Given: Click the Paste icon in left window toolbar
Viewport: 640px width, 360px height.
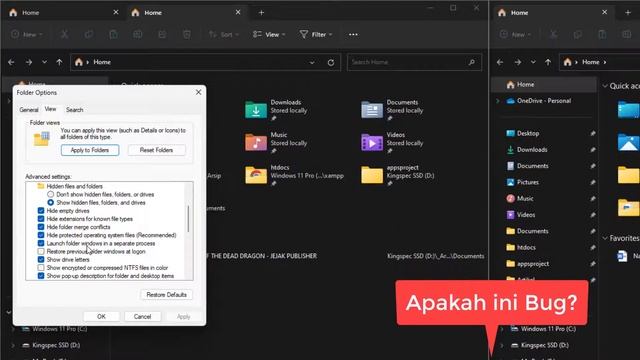Looking at the screenshot, I should pyautogui.click(x=113, y=34).
